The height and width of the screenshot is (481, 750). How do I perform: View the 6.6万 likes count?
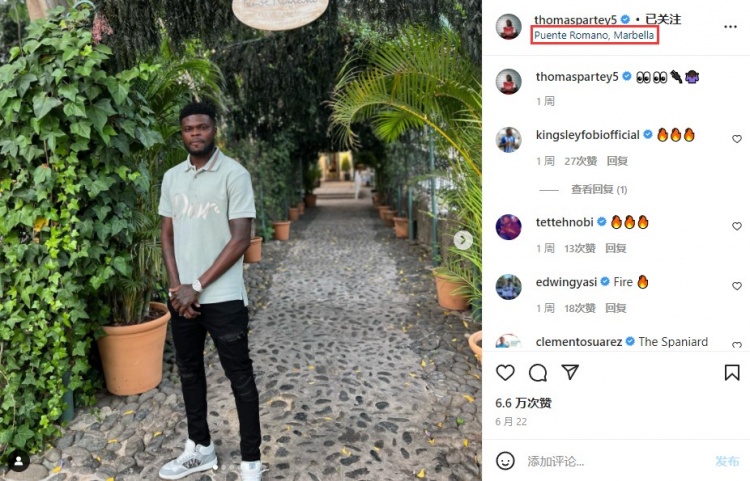click(x=523, y=403)
